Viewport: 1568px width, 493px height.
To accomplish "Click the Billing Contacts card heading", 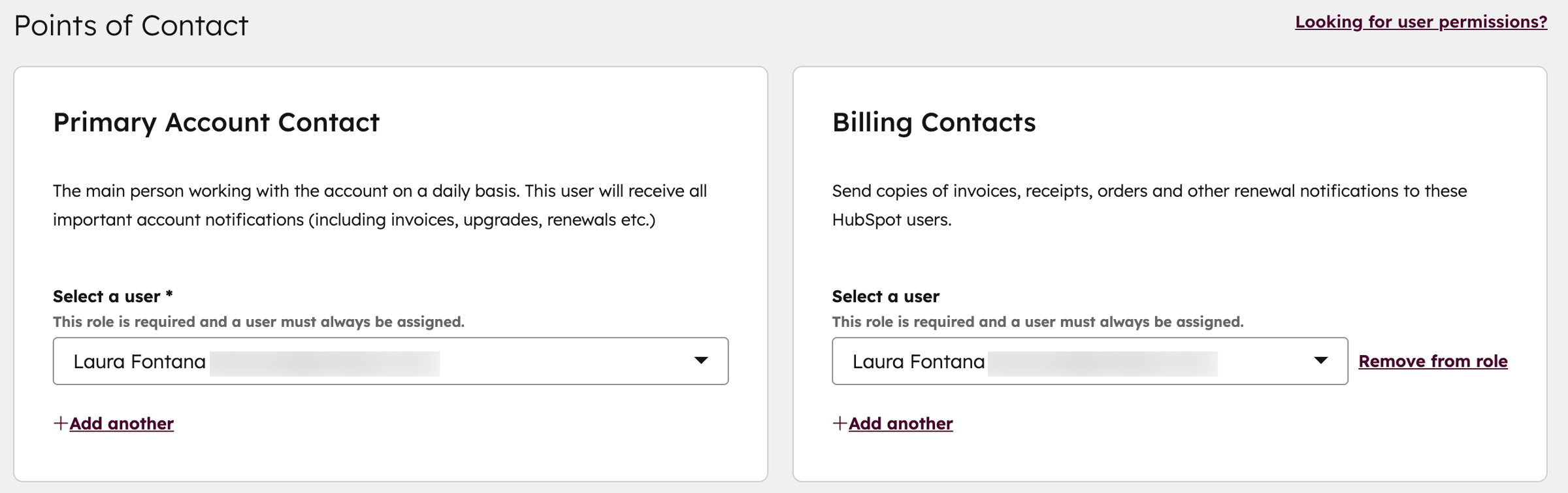I will [934, 122].
